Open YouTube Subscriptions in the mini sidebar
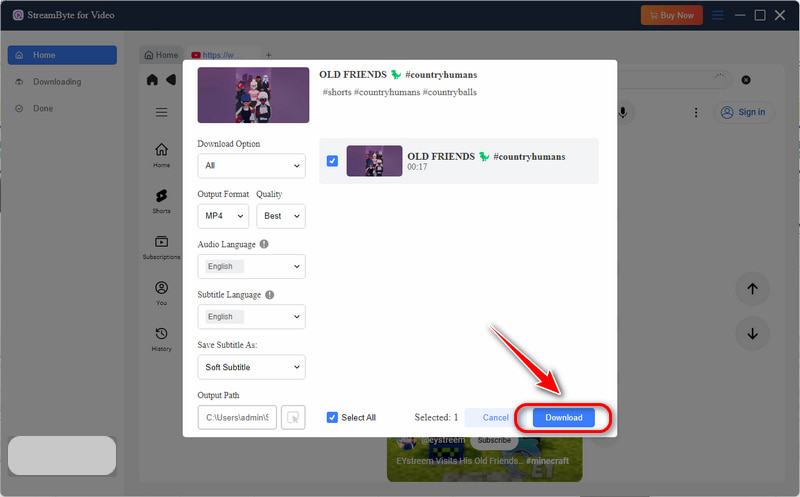The height and width of the screenshot is (497, 800). pos(161,247)
